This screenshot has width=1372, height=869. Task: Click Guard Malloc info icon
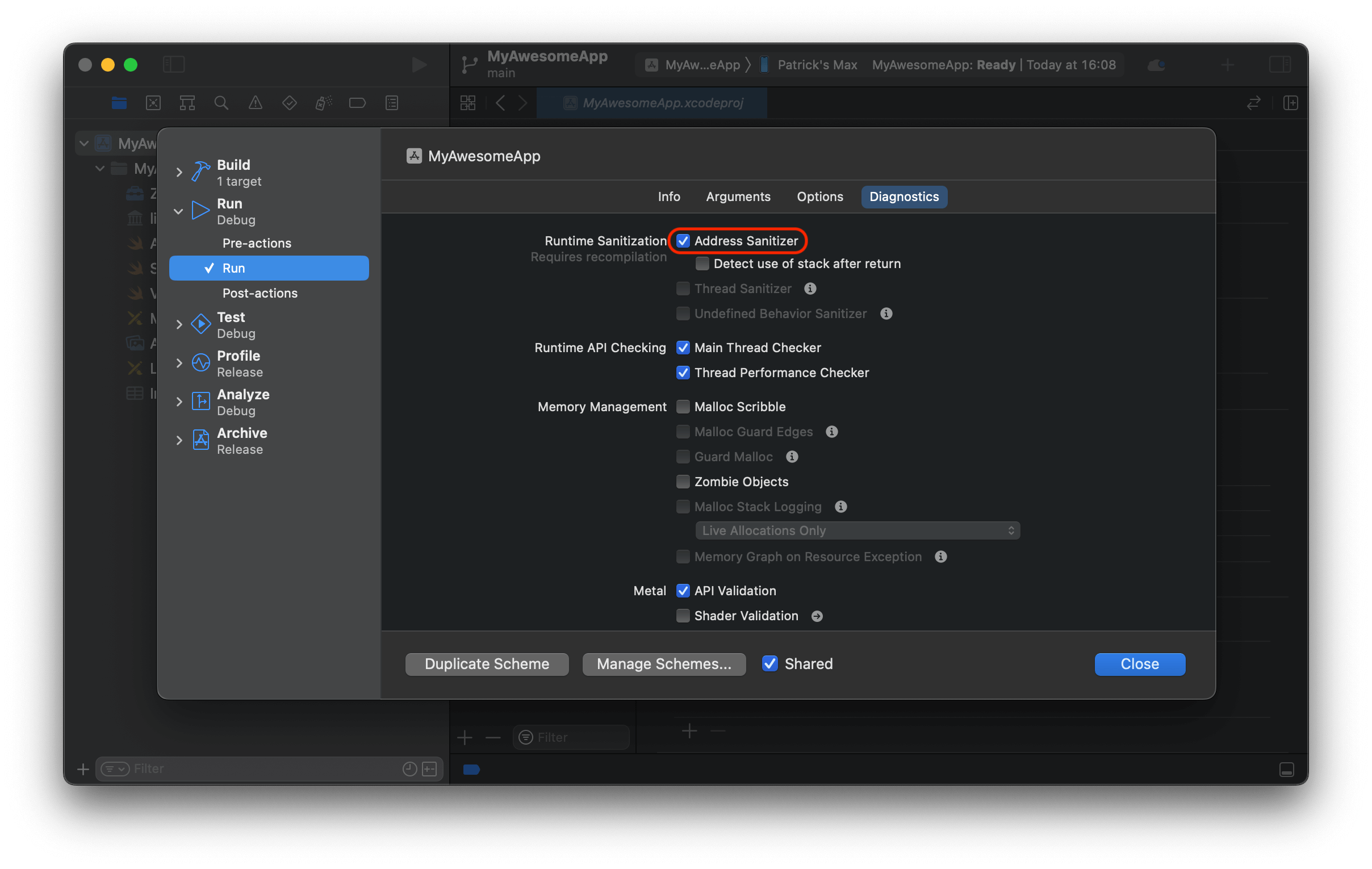(x=792, y=457)
